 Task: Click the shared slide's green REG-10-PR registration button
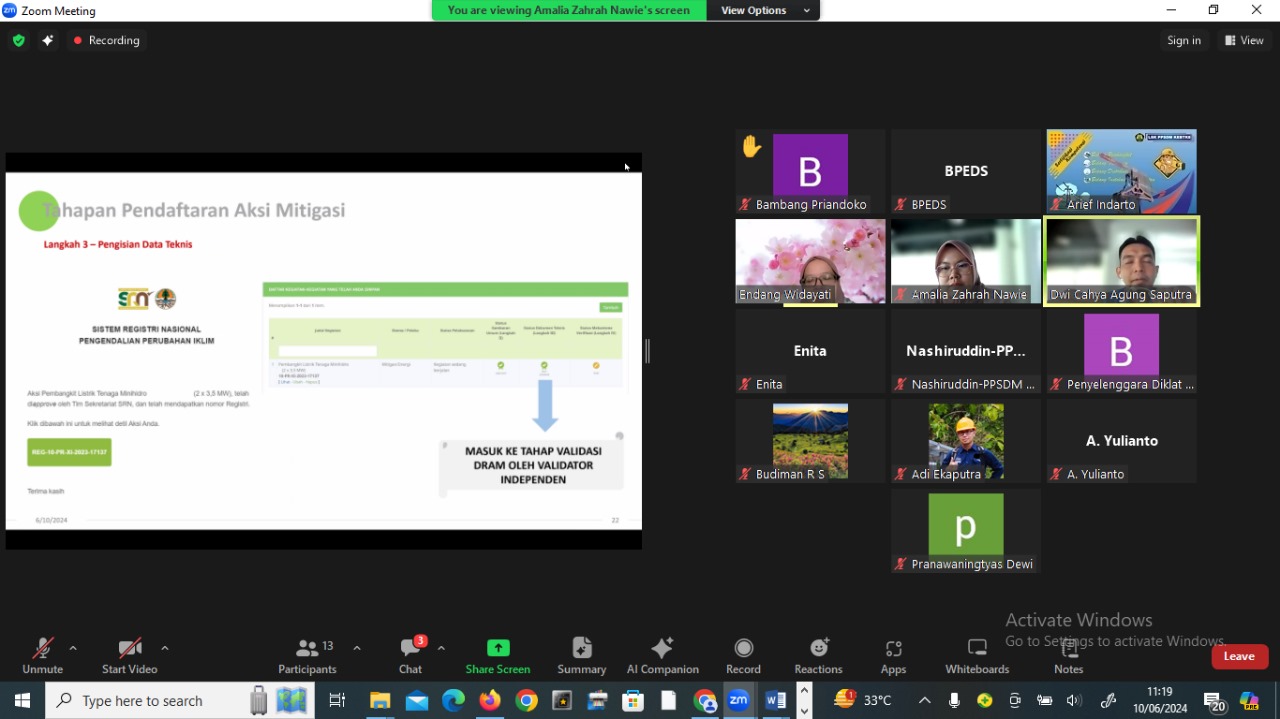click(x=70, y=452)
